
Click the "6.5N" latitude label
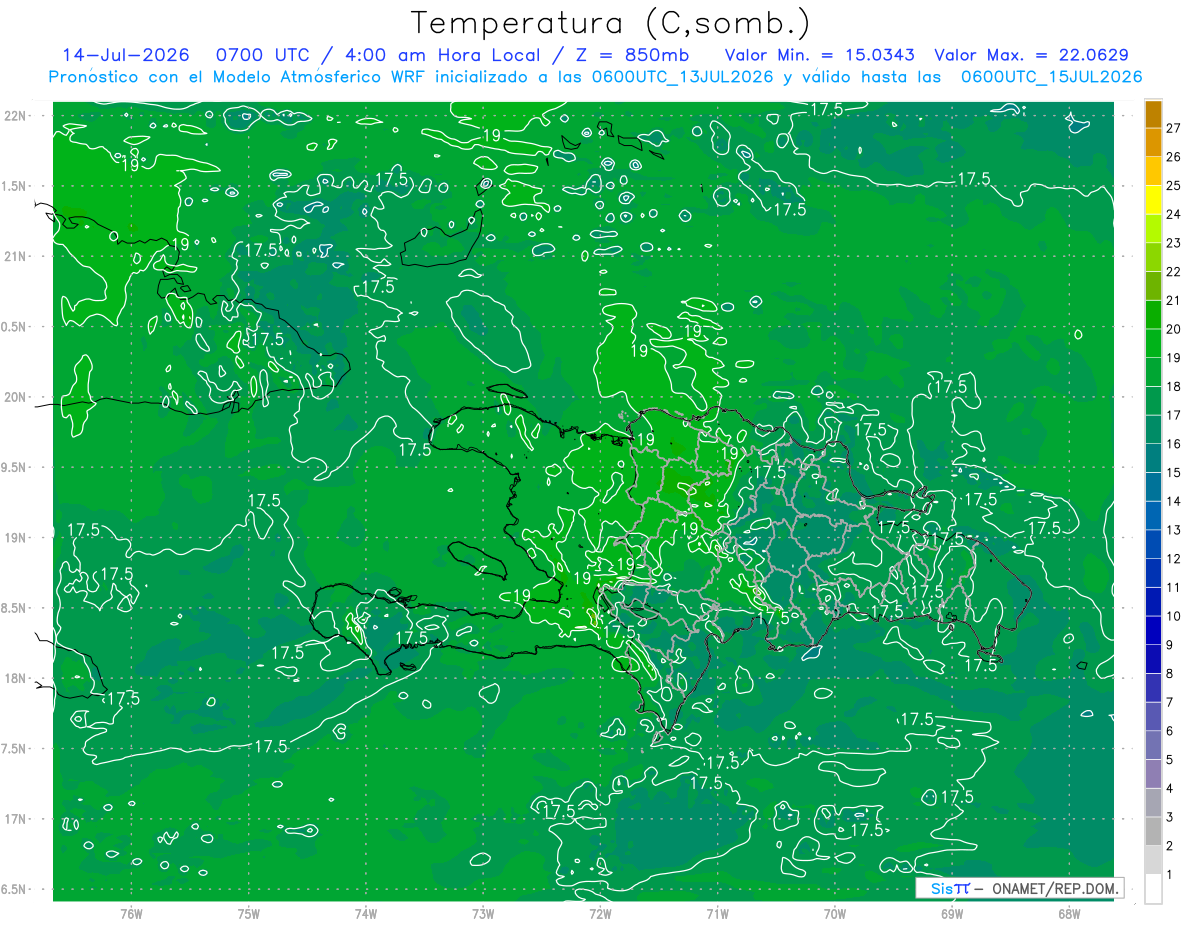click(x=15, y=889)
